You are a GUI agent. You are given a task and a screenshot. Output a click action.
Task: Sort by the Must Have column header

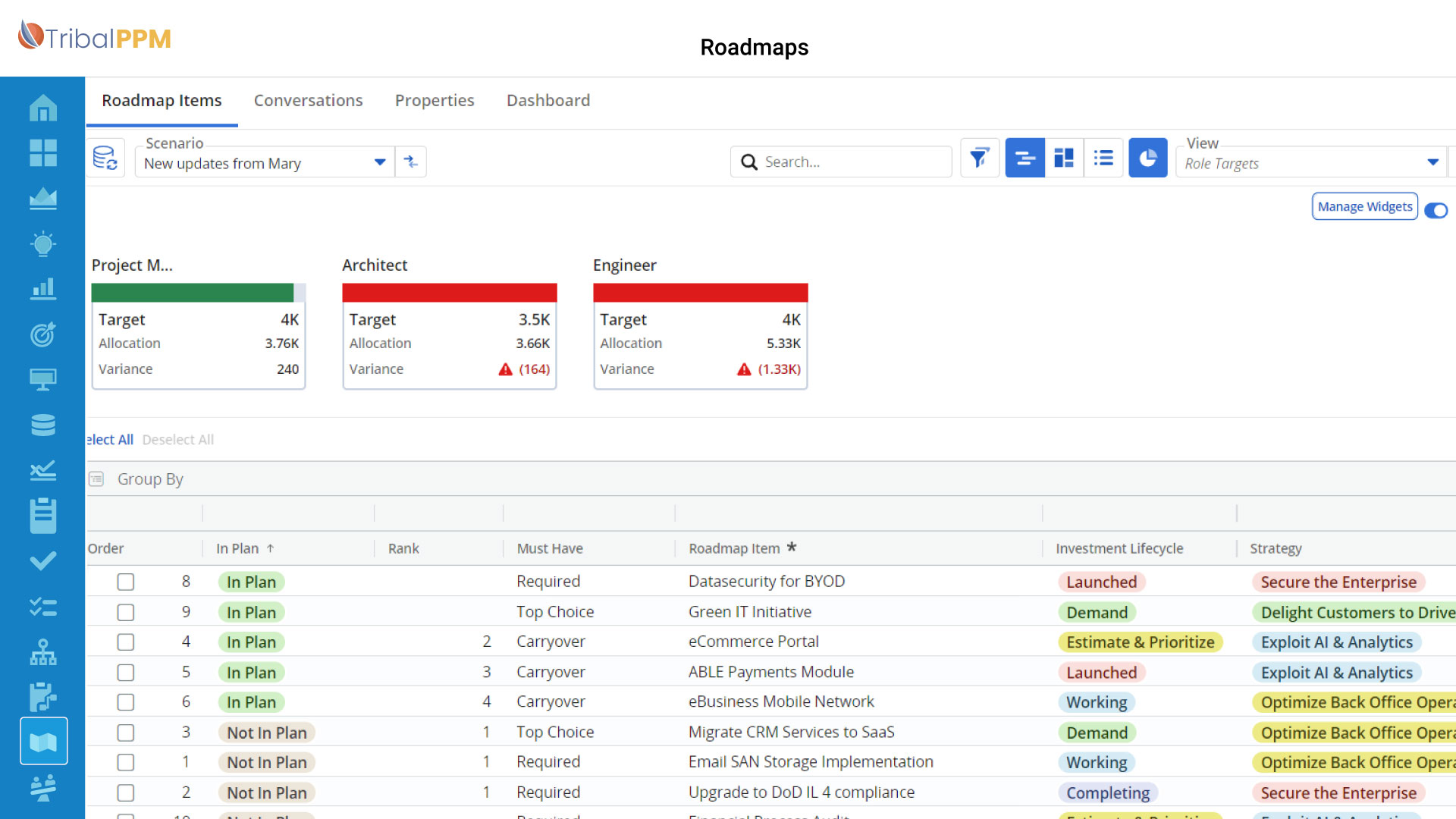pyautogui.click(x=550, y=548)
